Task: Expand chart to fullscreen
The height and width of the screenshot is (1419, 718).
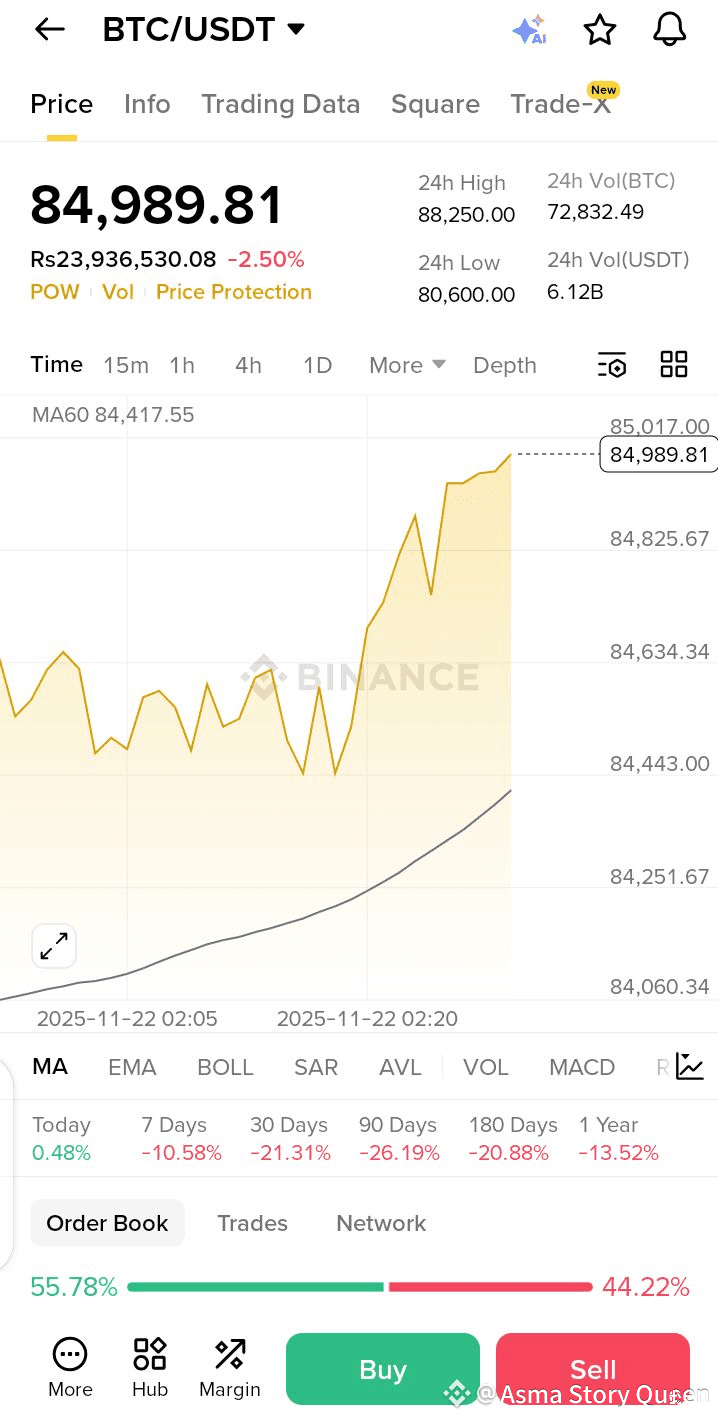Action: [54, 946]
